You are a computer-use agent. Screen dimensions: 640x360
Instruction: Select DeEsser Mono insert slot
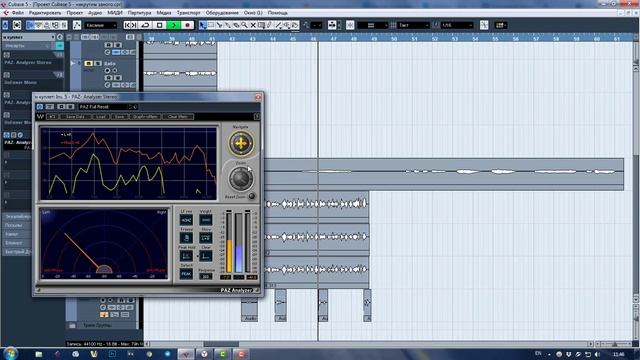click(21, 82)
